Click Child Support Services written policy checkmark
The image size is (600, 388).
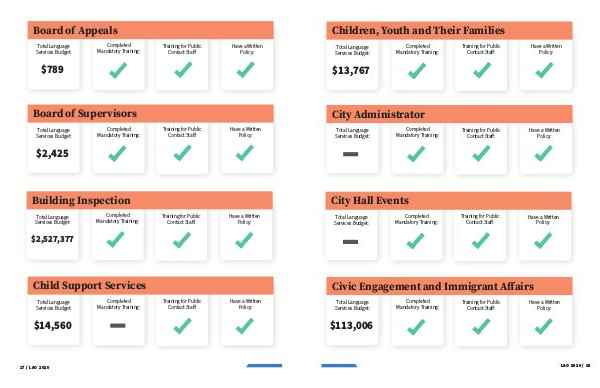point(245,326)
